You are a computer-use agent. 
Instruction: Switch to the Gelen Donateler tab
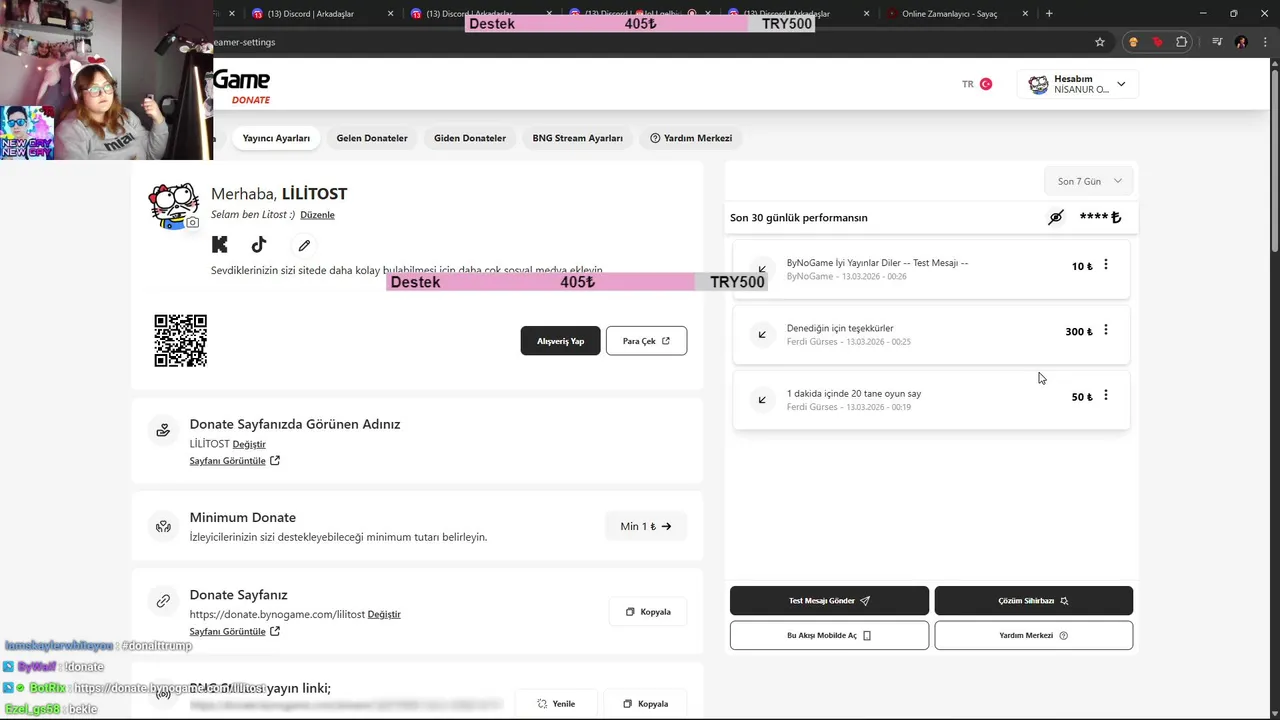[x=372, y=138]
